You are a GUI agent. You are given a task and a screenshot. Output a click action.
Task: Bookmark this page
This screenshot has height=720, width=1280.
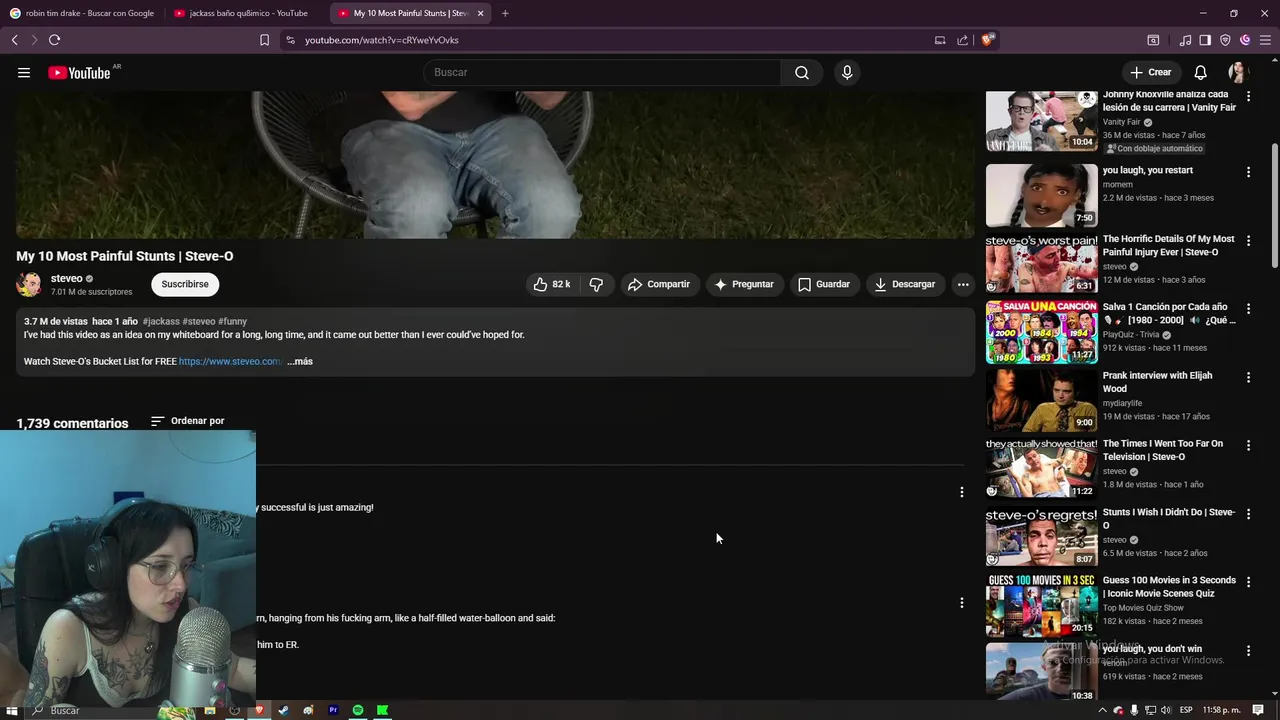(x=264, y=40)
